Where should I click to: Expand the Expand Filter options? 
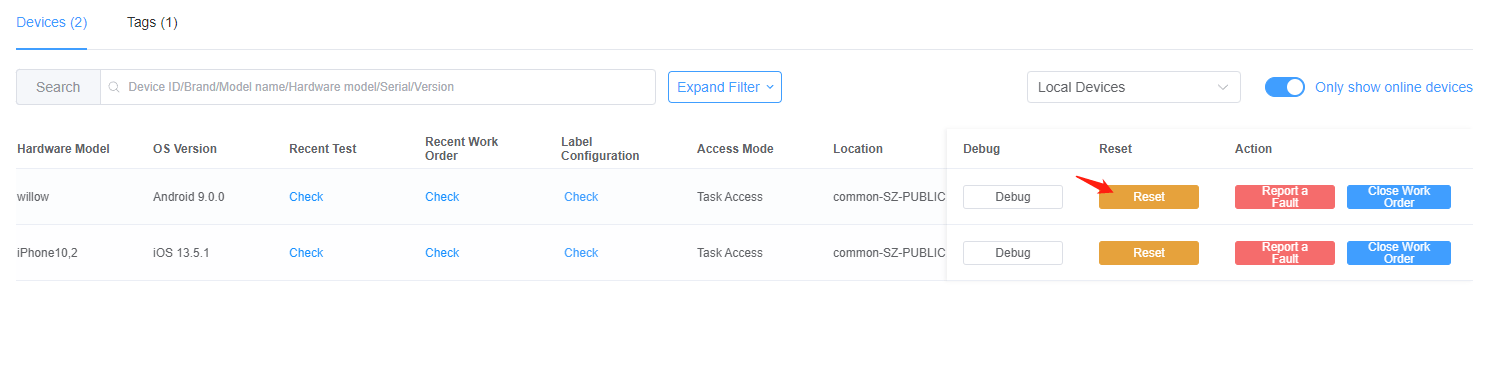pos(725,87)
